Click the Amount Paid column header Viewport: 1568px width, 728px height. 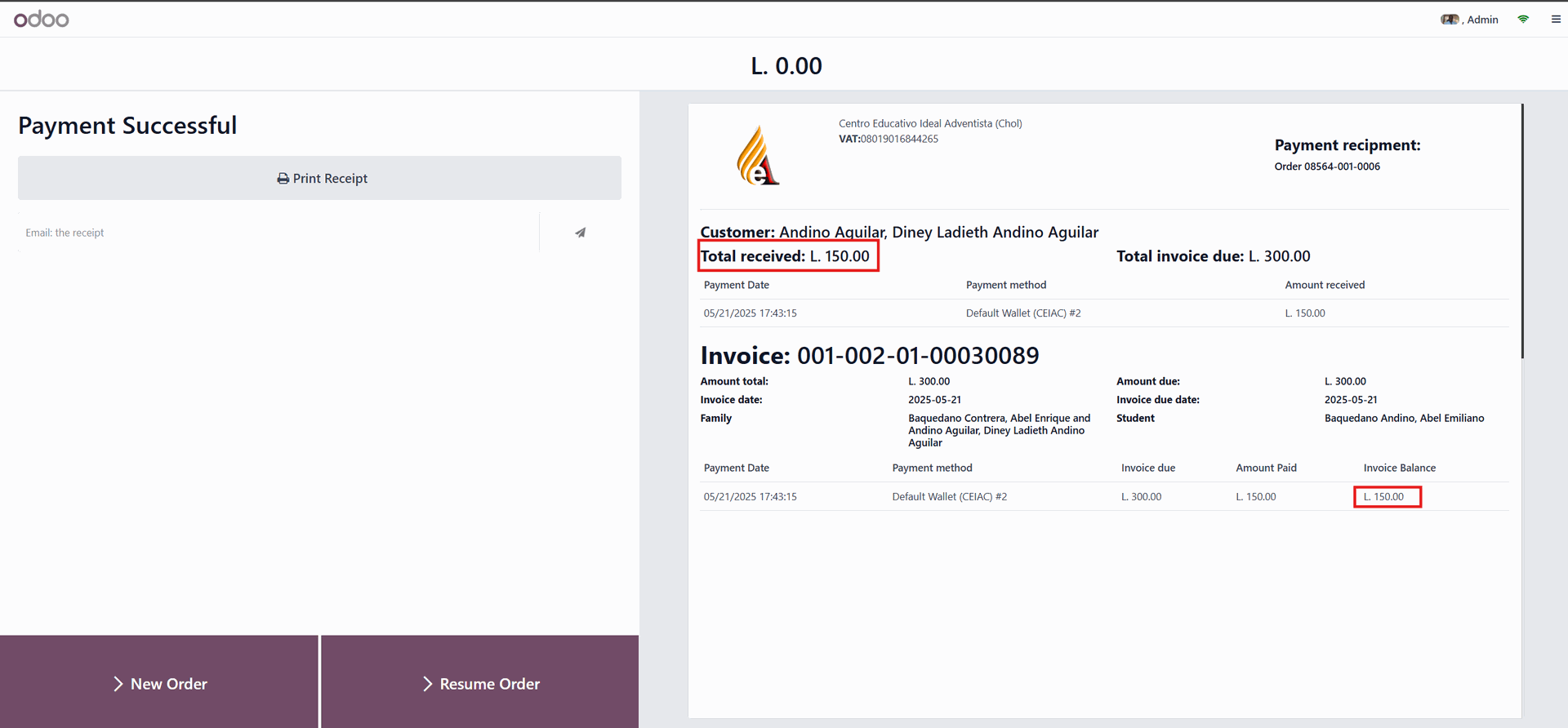click(1266, 468)
